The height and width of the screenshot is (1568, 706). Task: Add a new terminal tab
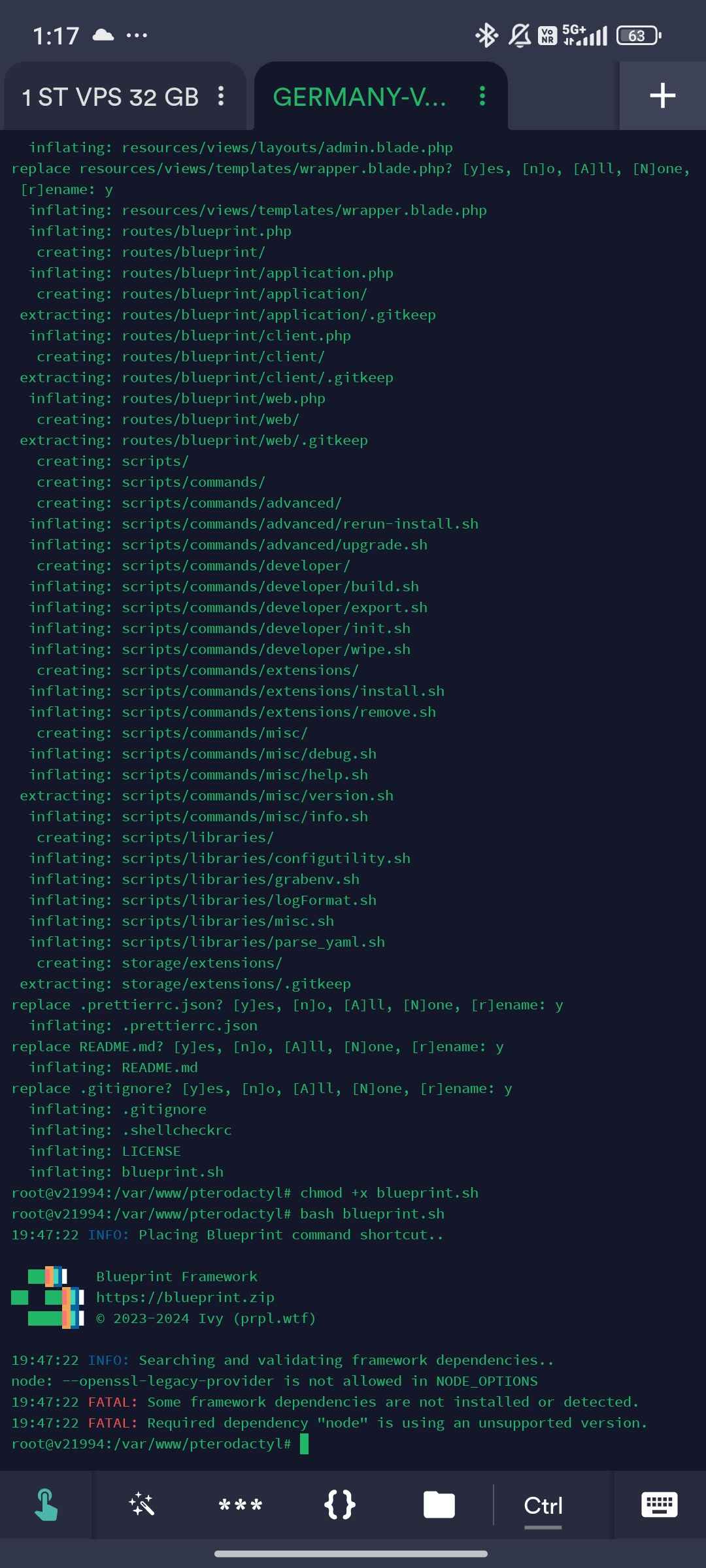pyautogui.click(x=663, y=95)
